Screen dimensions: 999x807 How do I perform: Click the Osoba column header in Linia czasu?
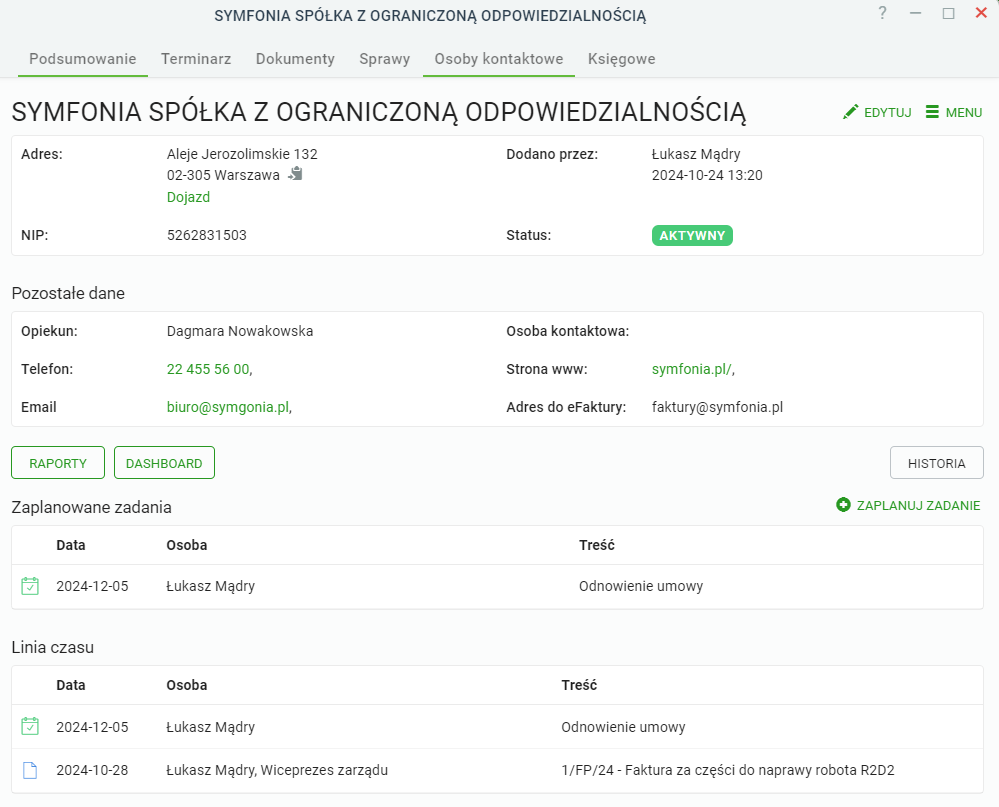pyautogui.click(x=187, y=685)
